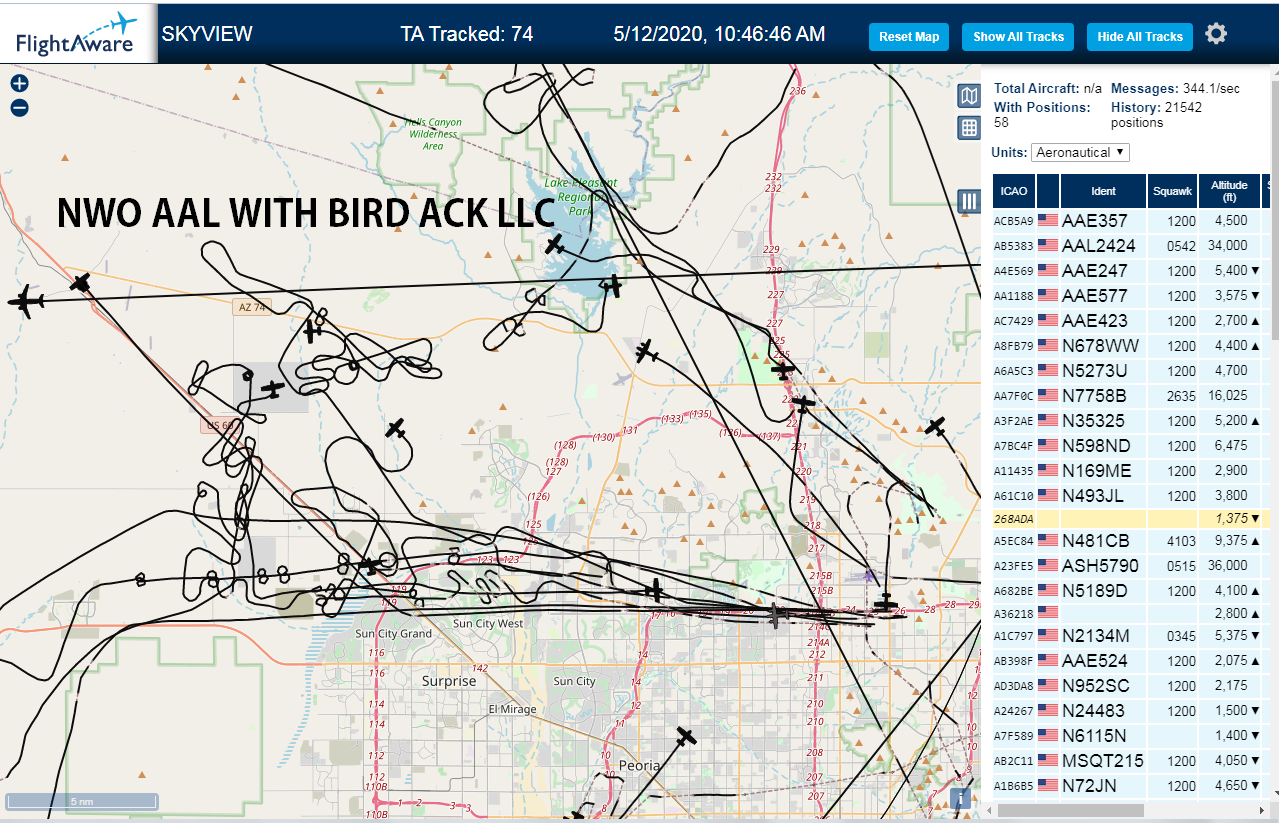Click the ICAO code A36218

pyautogui.click(x=1012, y=613)
